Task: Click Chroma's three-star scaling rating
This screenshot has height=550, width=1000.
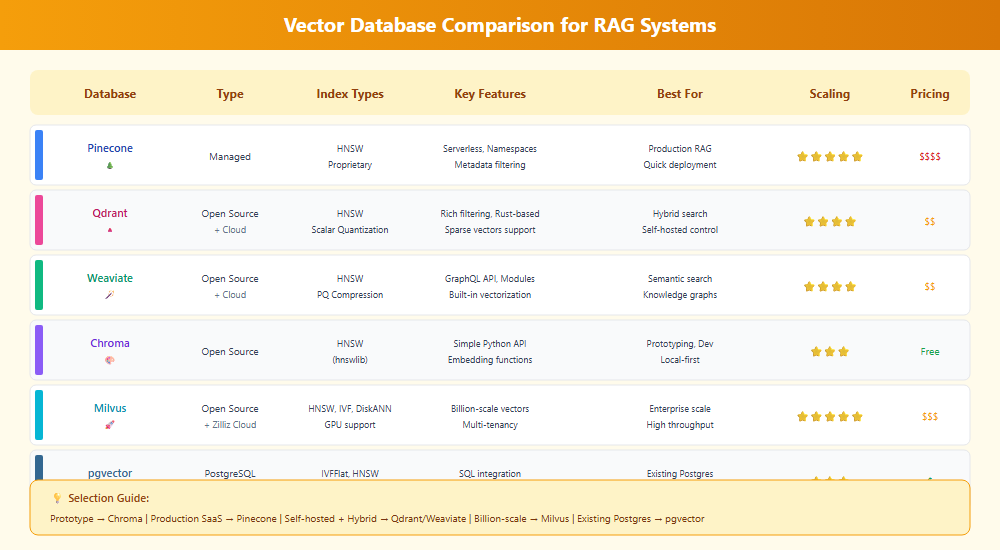Action: [829, 352]
